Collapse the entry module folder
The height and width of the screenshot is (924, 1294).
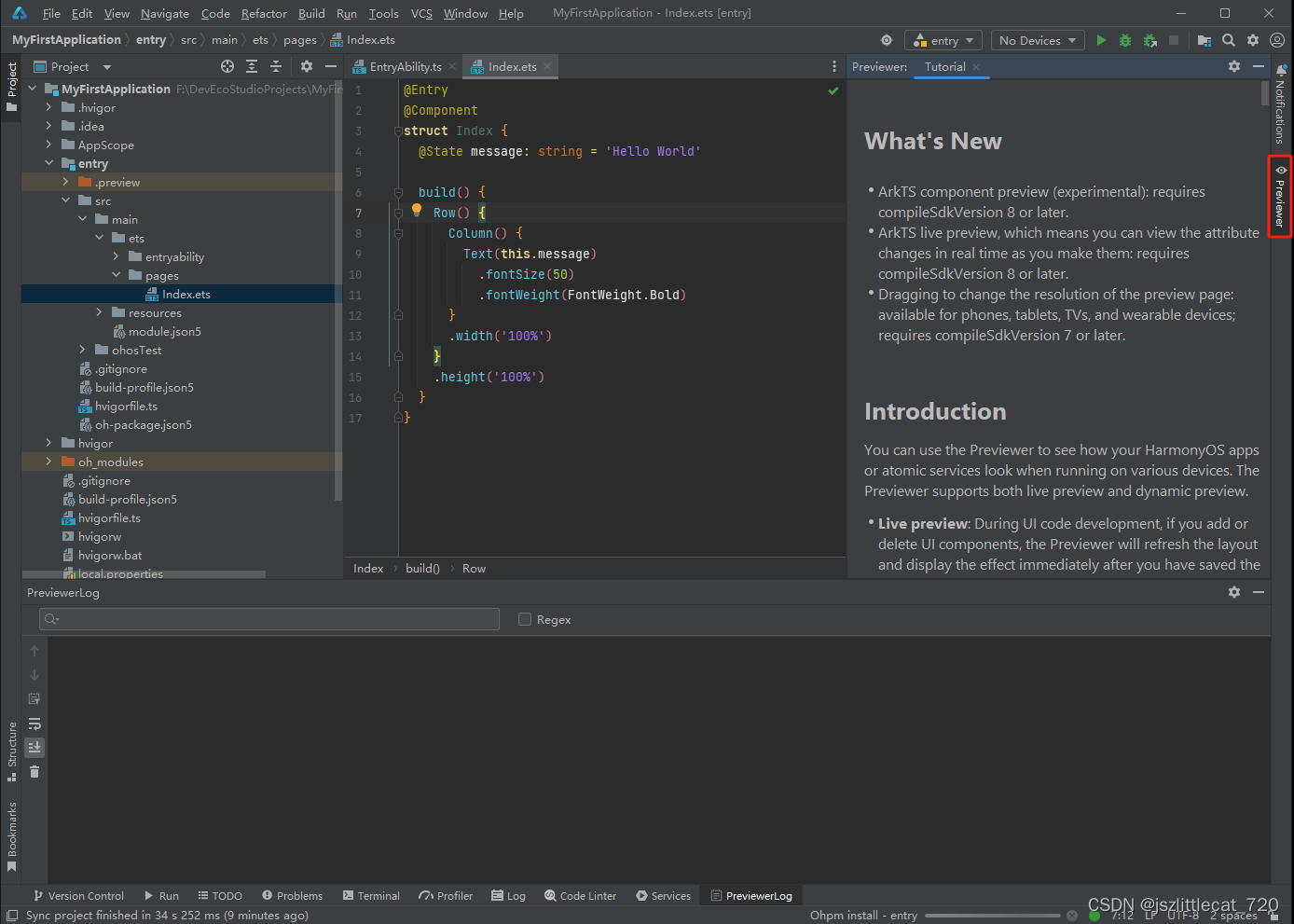48,163
